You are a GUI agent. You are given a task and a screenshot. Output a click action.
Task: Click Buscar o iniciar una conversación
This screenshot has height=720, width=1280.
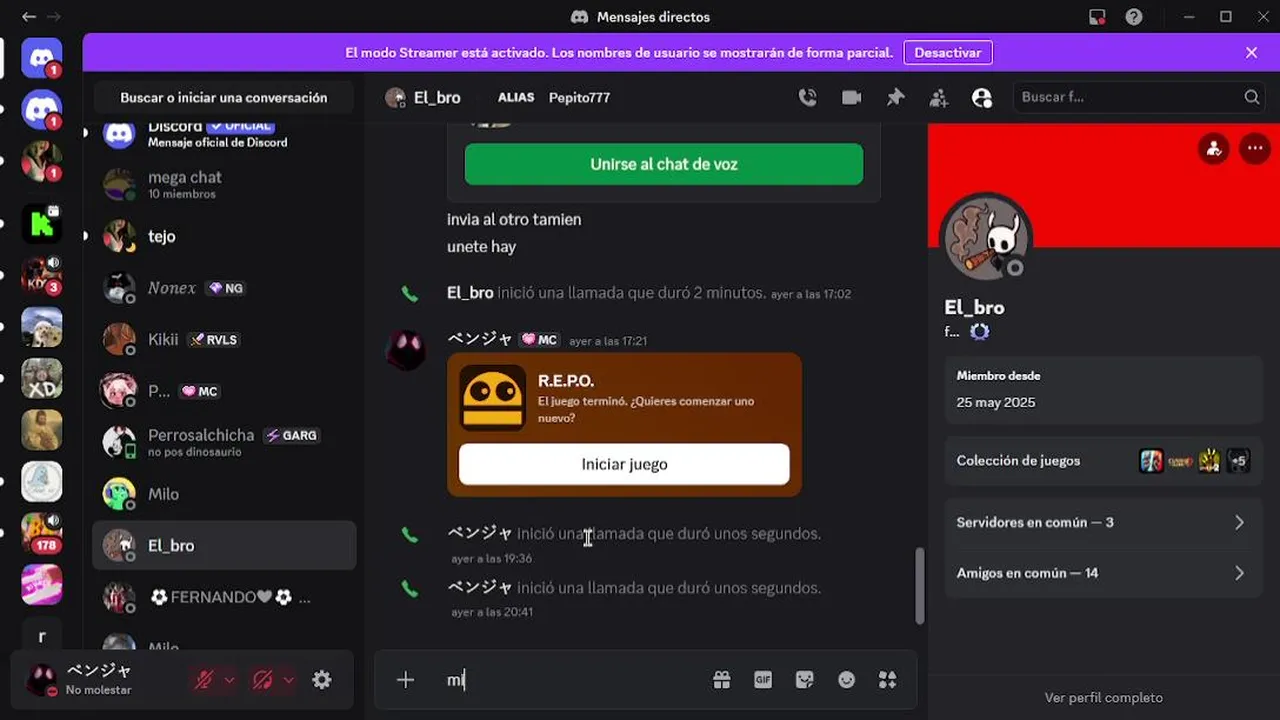coord(224,97)
